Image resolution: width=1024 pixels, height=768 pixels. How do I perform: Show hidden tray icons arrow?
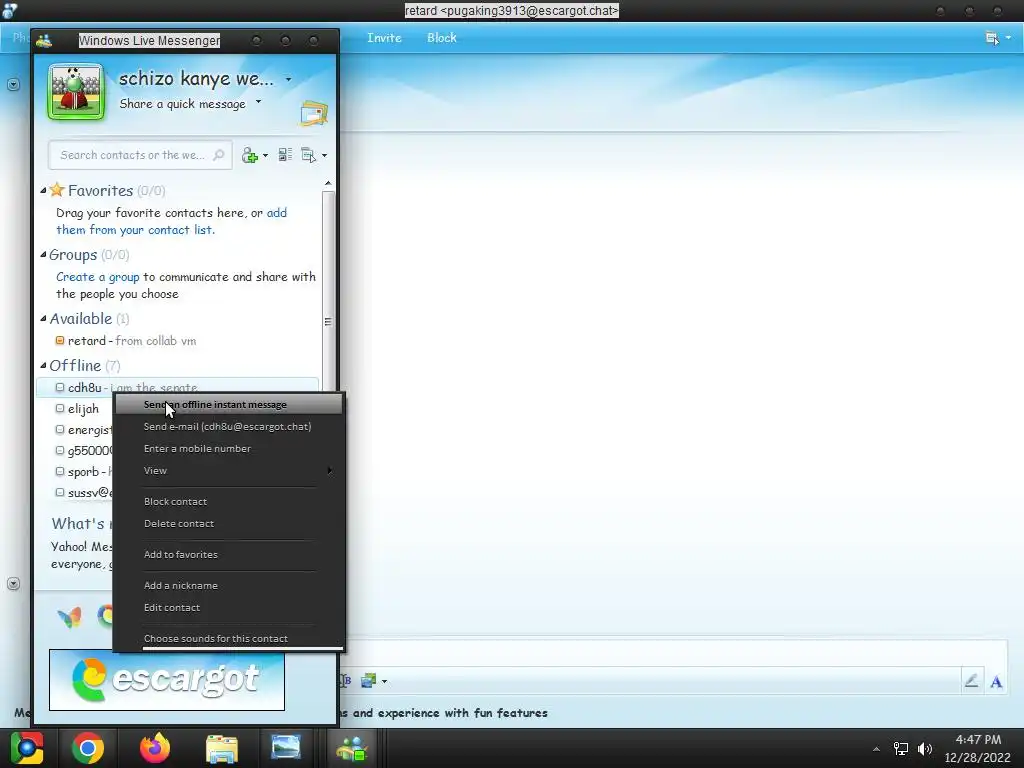coord(876,749)
